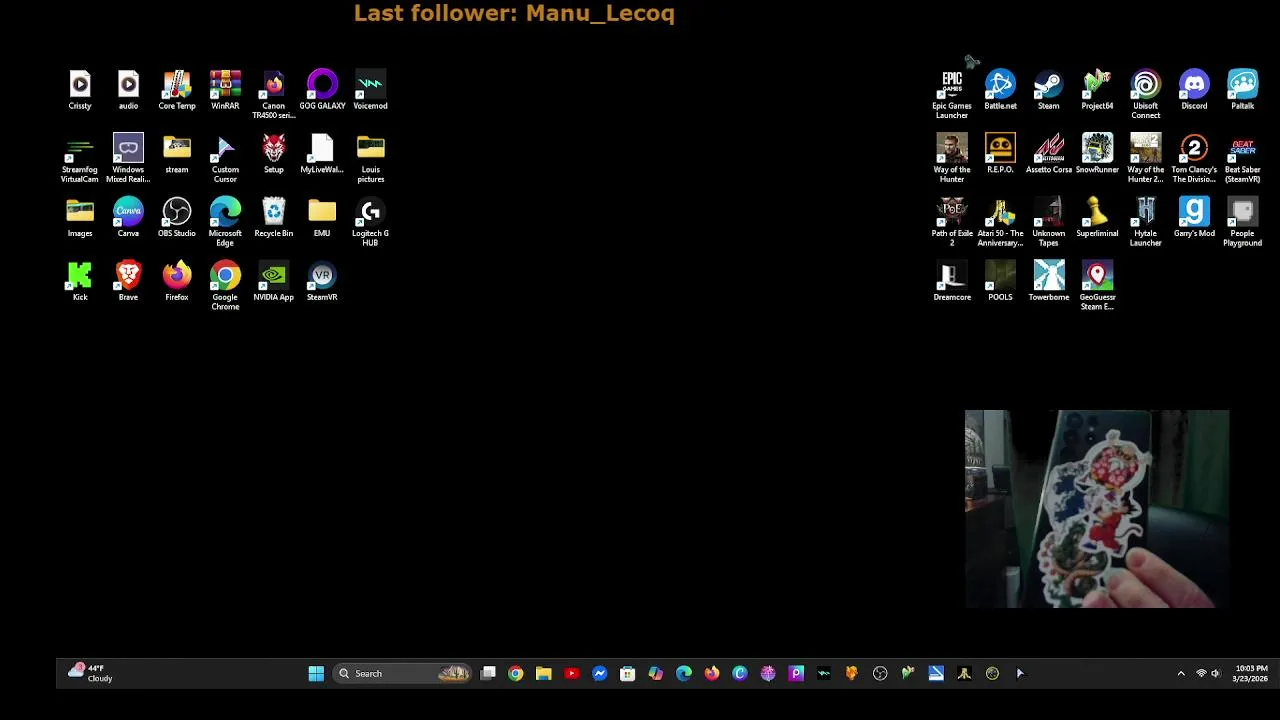Open the clock showing 10:03 PM
The height and width of the screenshot is (720, 1280).
click(x=1250, y=674)
